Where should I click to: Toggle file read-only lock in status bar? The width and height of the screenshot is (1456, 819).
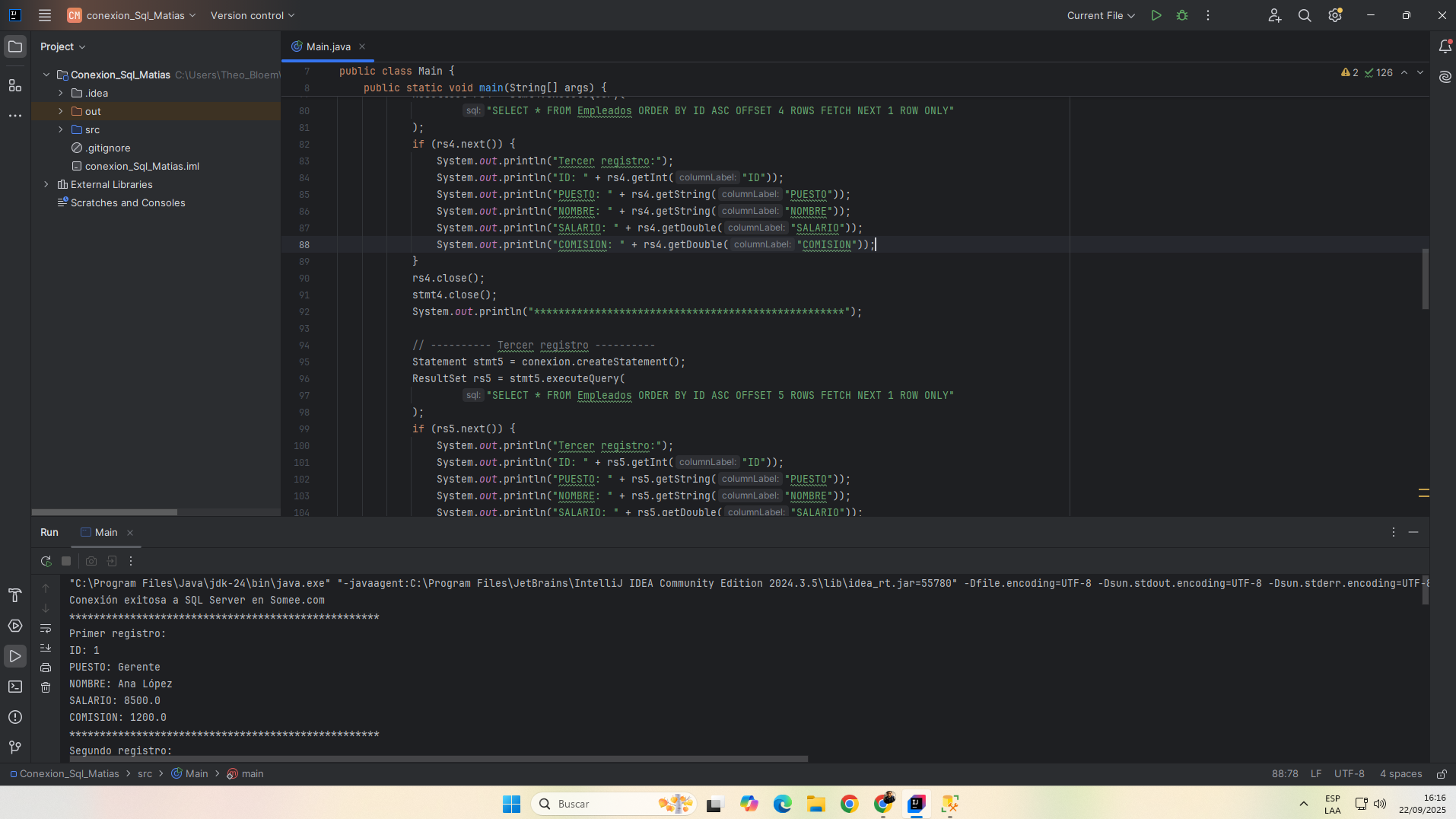click(1442, 774)
